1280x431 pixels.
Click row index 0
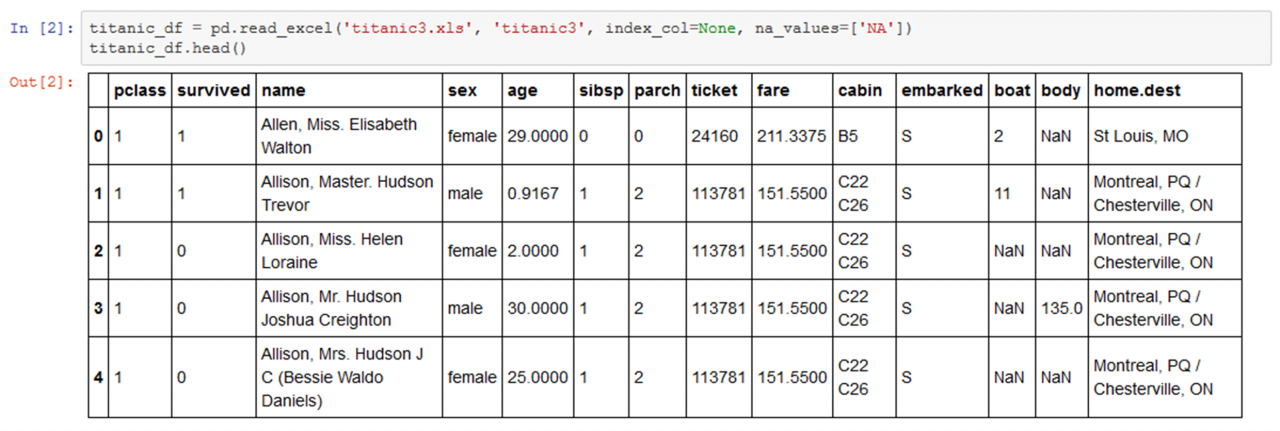98,136
